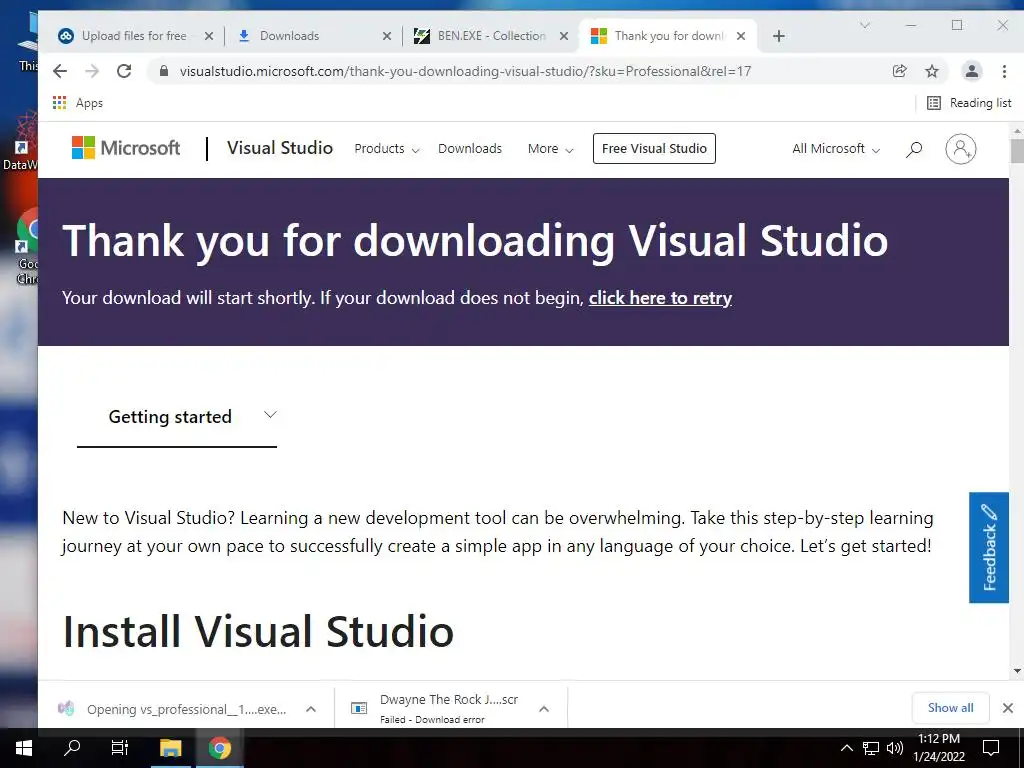Open Windows Start menu

24,748
